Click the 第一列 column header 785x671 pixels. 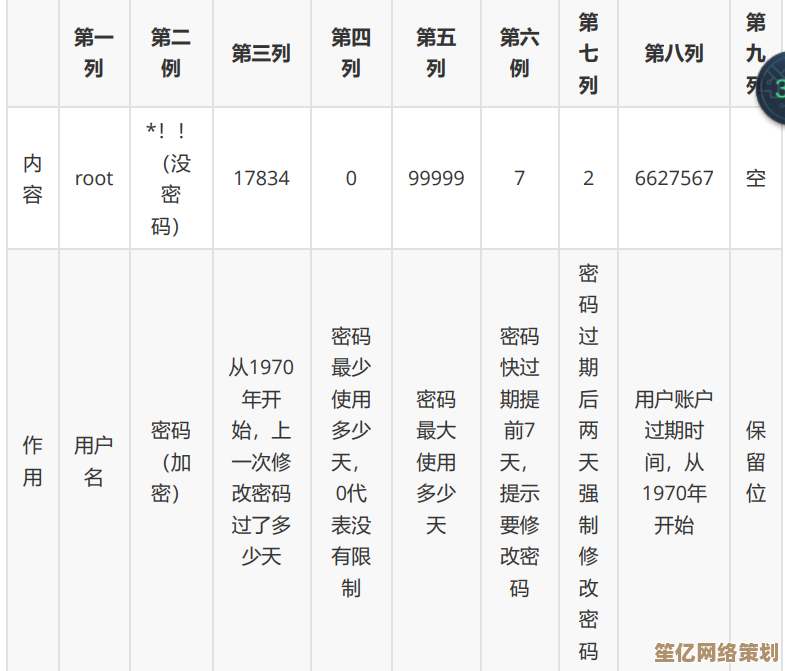(x=94, y=53)
